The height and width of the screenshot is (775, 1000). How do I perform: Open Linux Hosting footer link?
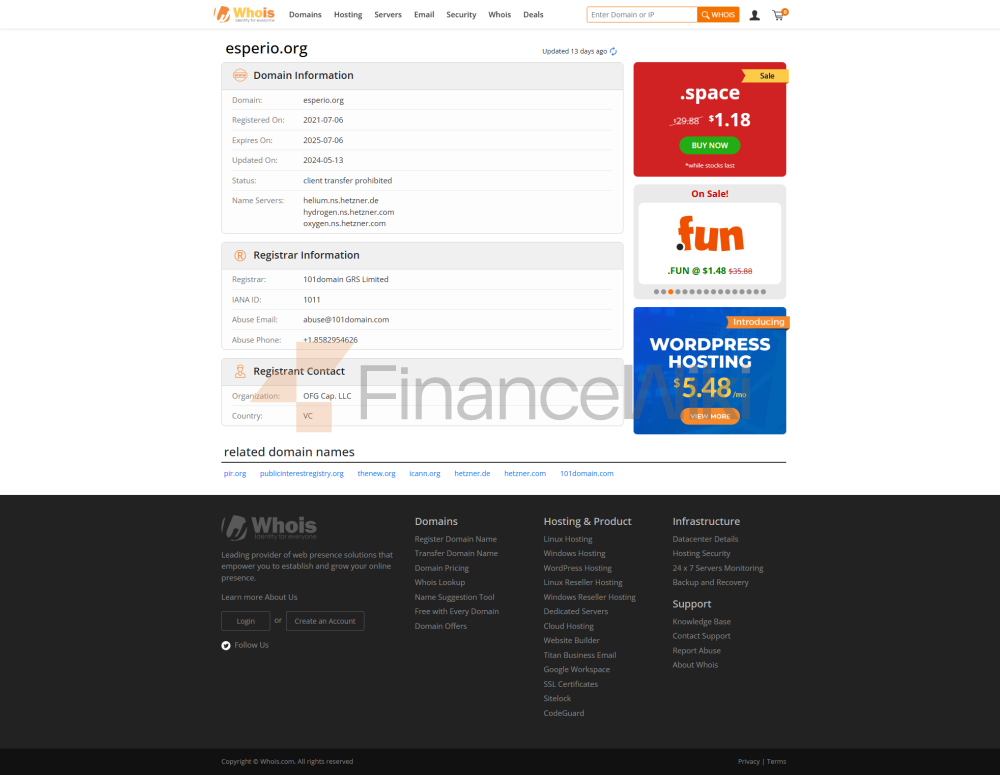click(568, 539)
